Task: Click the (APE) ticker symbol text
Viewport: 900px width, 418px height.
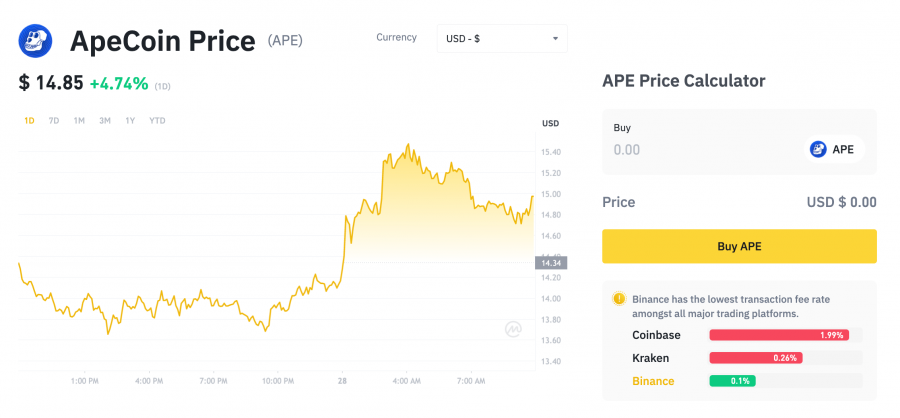Action: coord(285,41)
